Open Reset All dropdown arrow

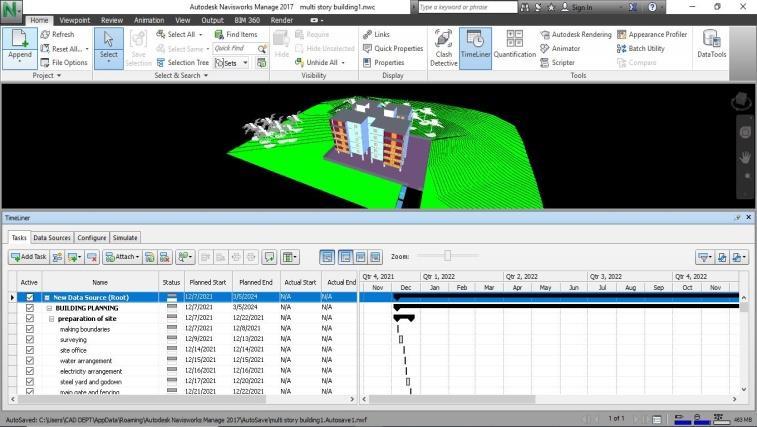click(87, 49)
